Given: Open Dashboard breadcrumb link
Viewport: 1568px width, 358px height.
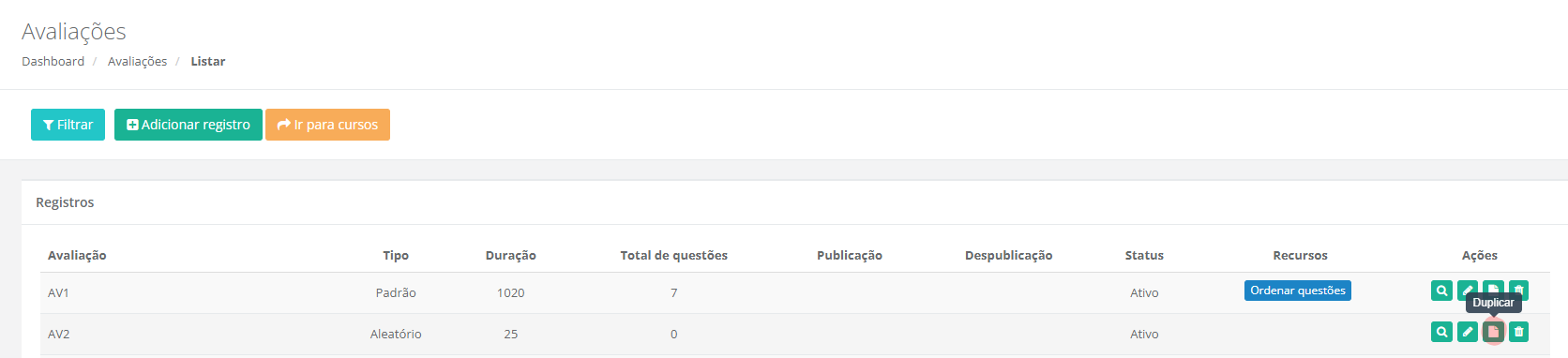Looking at the screenshot, I should (x=53, y=61).
